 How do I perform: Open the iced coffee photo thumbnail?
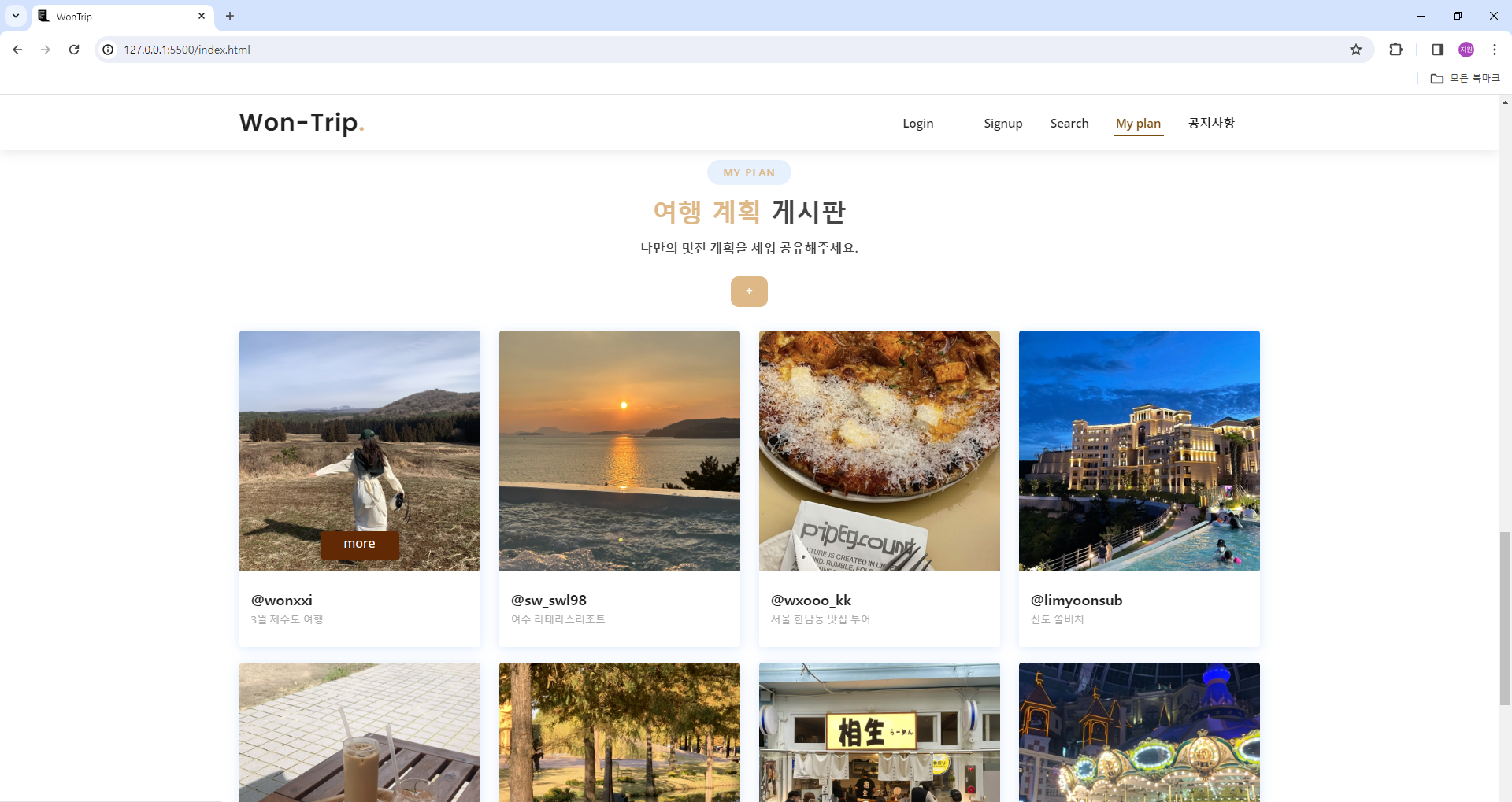pyautogui.click(x=360, y=732)
